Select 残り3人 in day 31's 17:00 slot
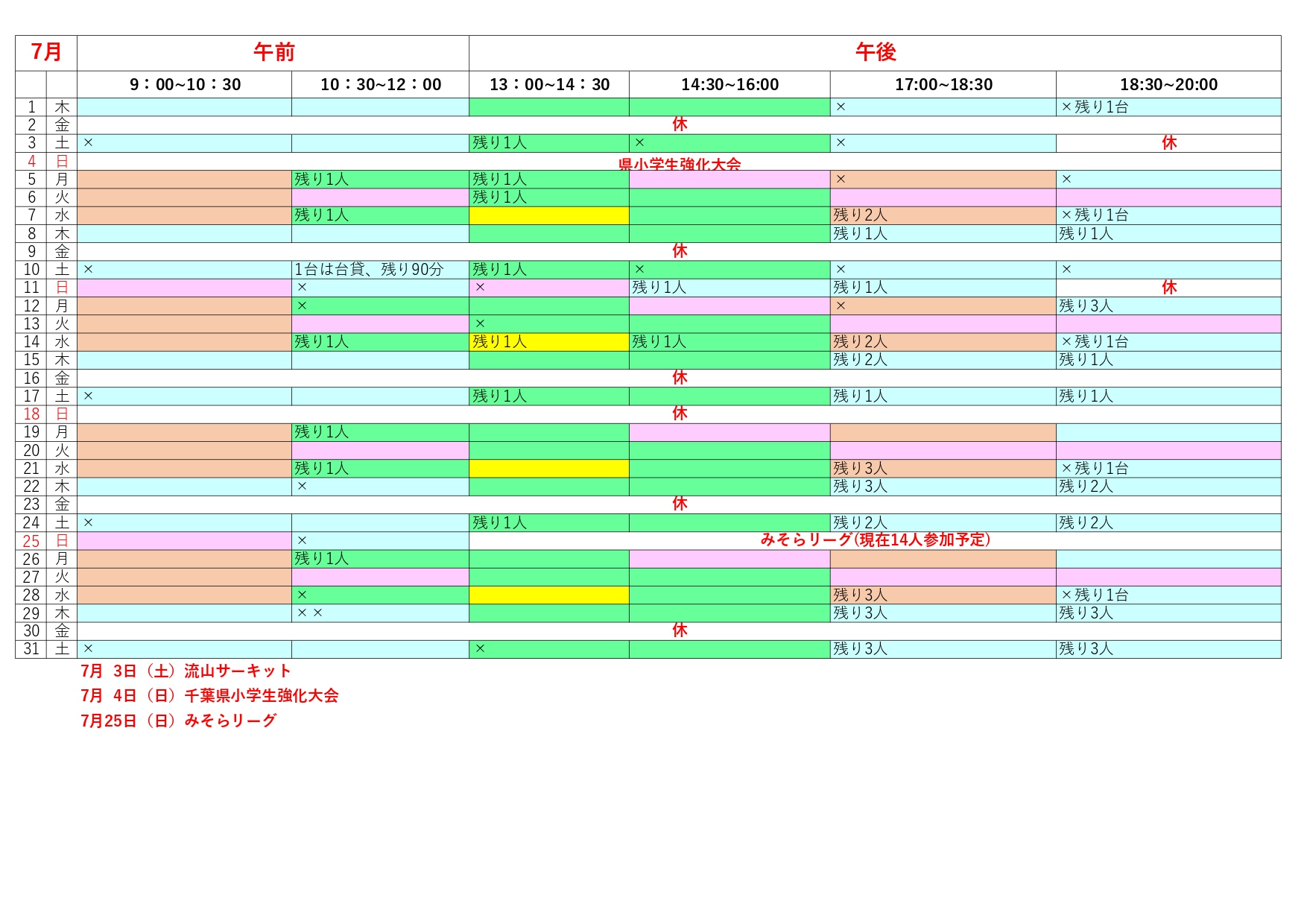The image size is (1307, 924). coord(943,649)
